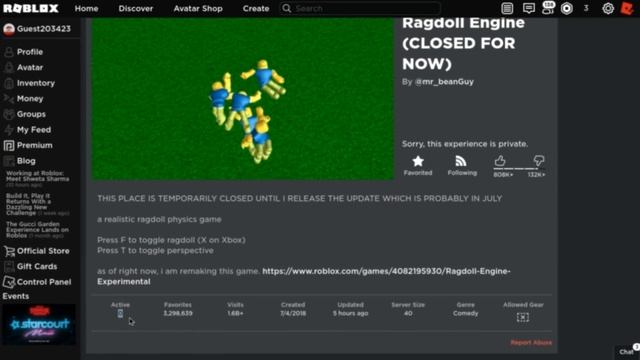Image resolution: width=640 pixels, height=360 pixels.
Task: Click the thumbs up like icon
Action: 500,160
